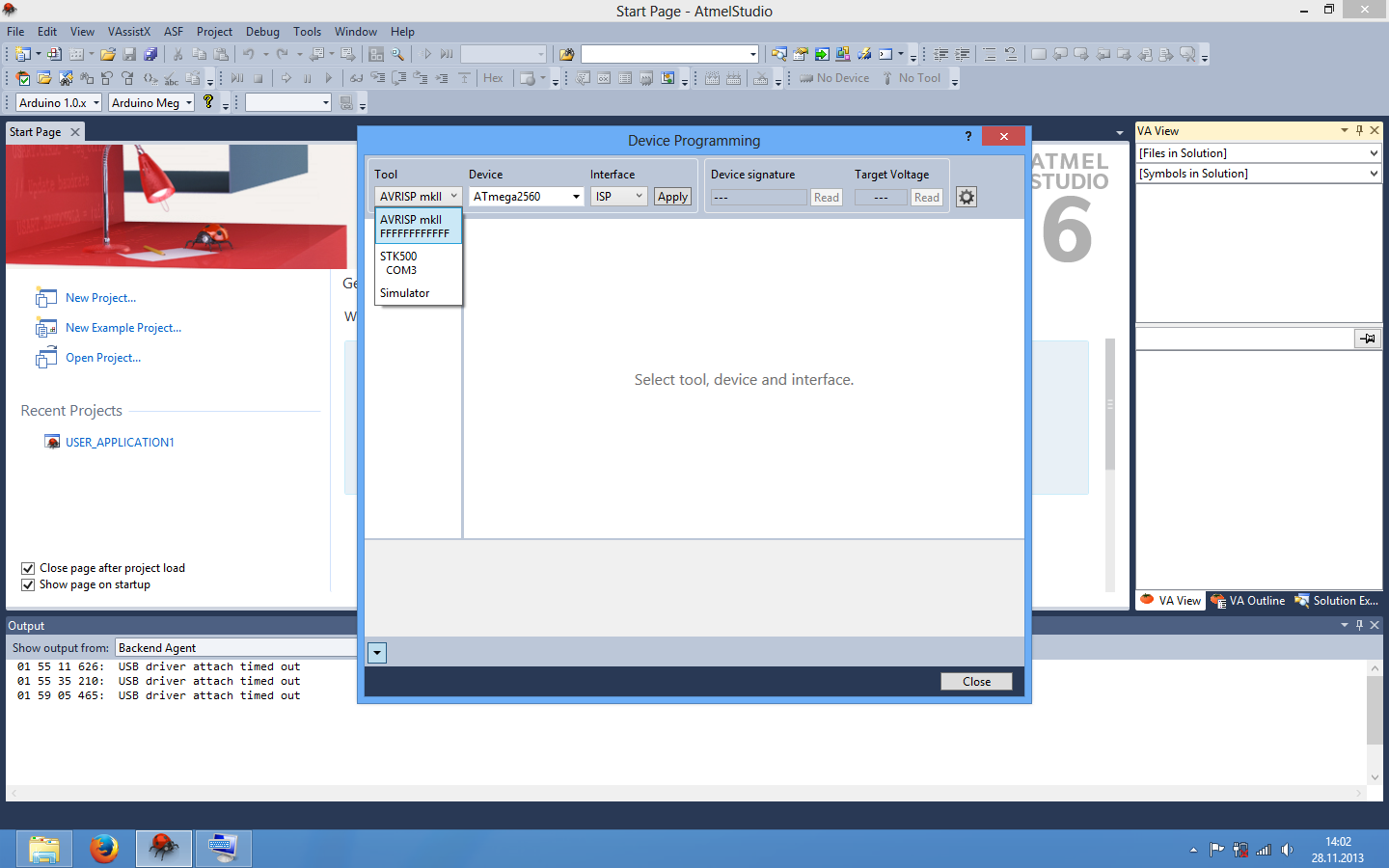Image resolution: width=1389 pixels, height=868 pixels.
Task: Click the lightning Device Programming toolbar icon
Action: coord(864,54)
